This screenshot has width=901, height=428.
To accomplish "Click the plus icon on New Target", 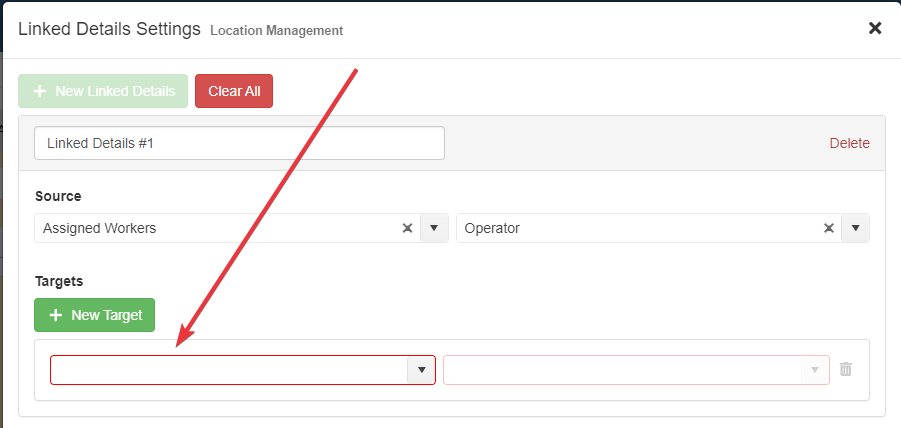I will coord(55,315).
